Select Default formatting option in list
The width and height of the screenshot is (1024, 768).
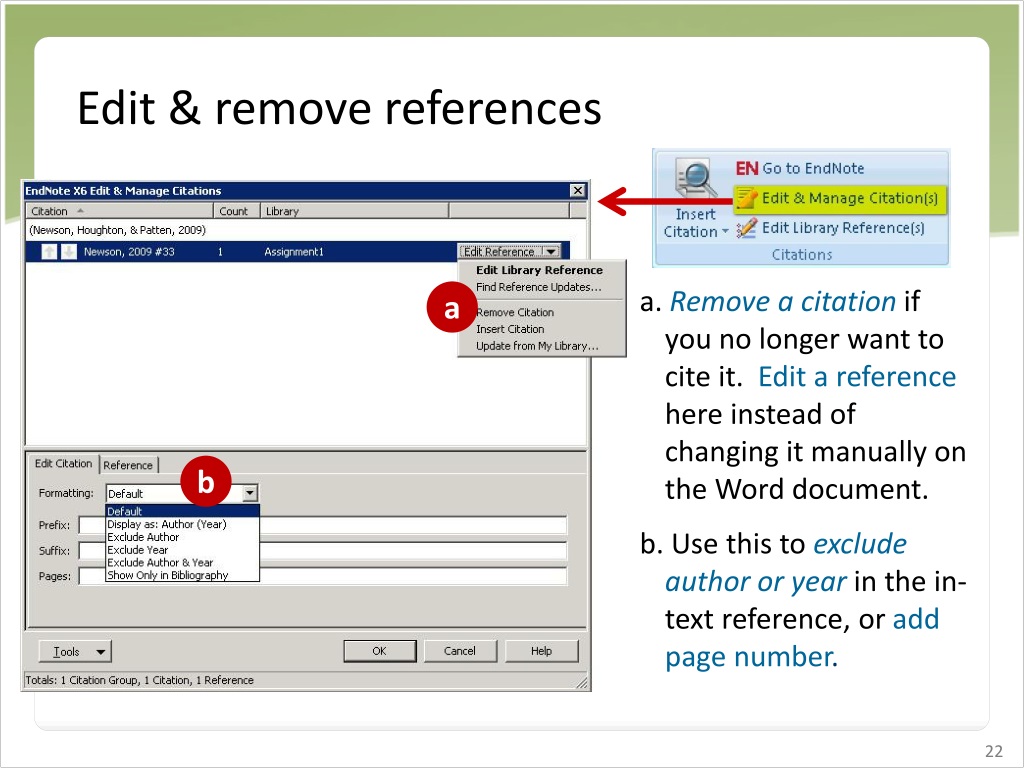(x=182, y=511)
